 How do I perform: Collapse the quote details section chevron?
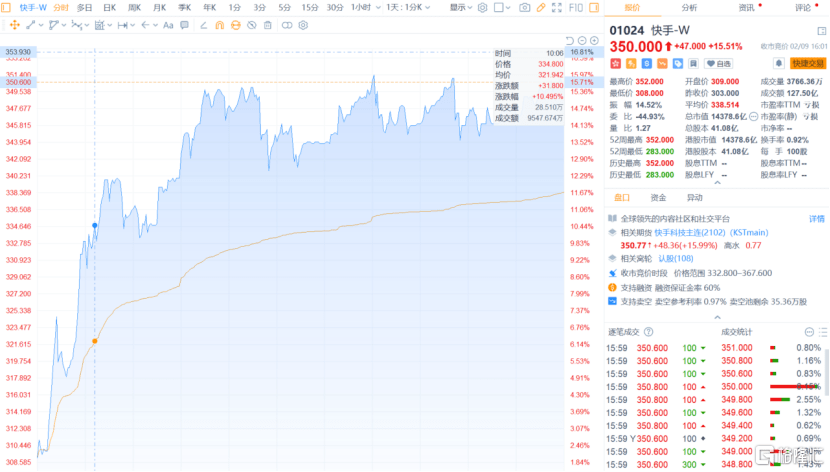coord(717,183)
